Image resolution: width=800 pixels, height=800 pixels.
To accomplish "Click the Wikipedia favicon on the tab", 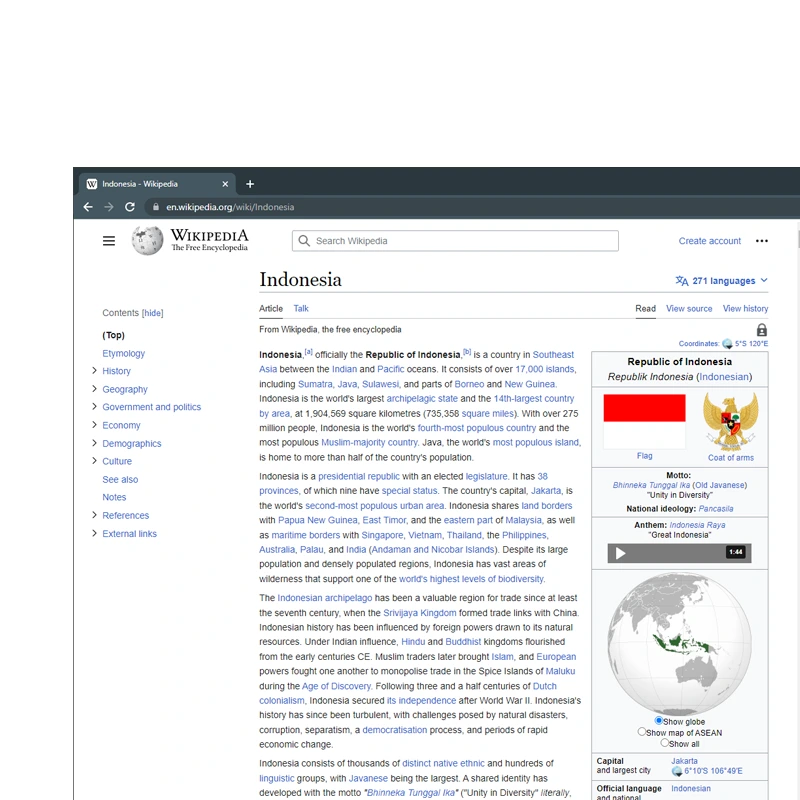I will click(92, 184).
